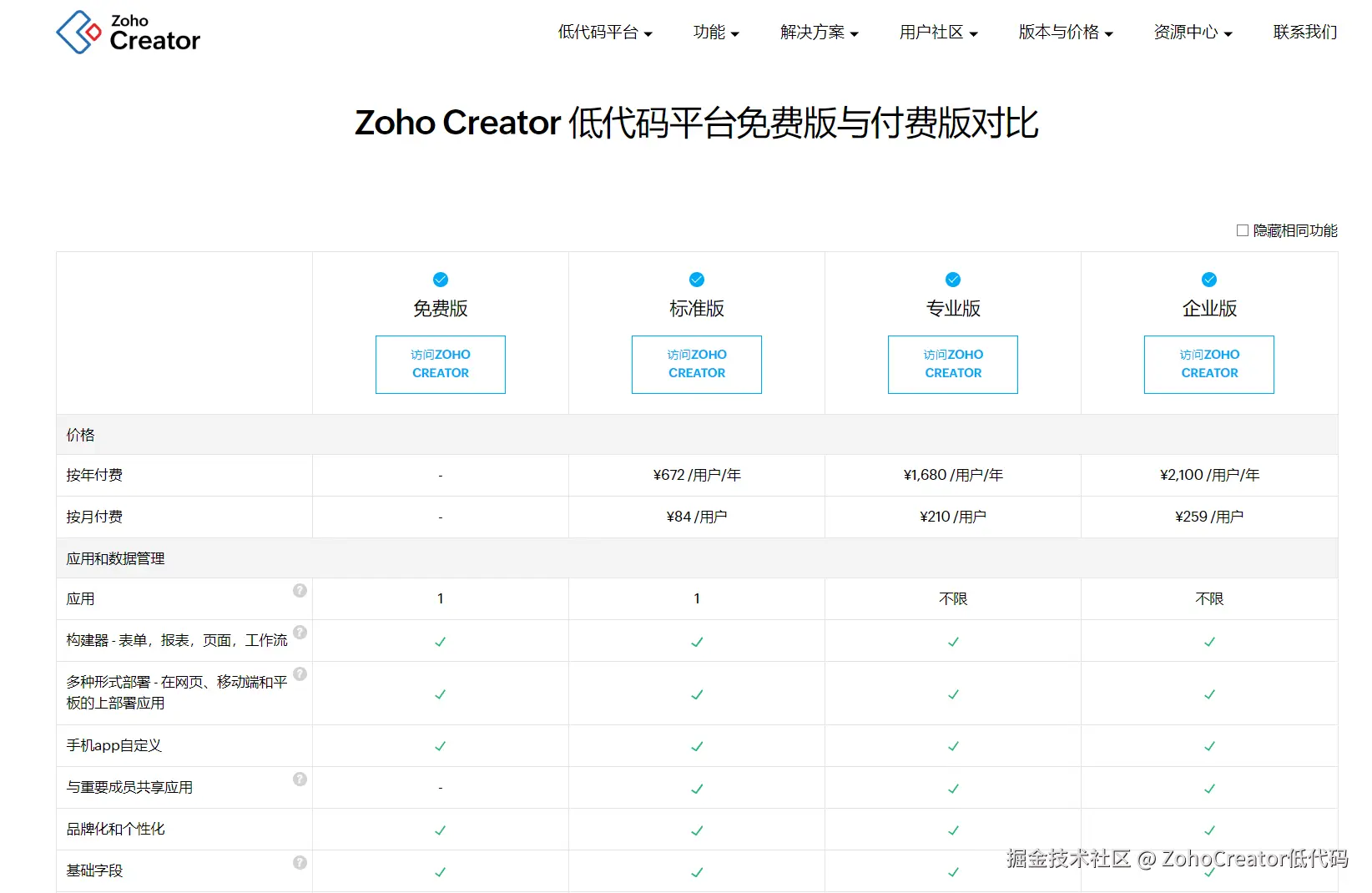This screenshot has width=1372, height=893.
Task: Open the 低代码平台 dropdown menu
Action: (605, 33)
